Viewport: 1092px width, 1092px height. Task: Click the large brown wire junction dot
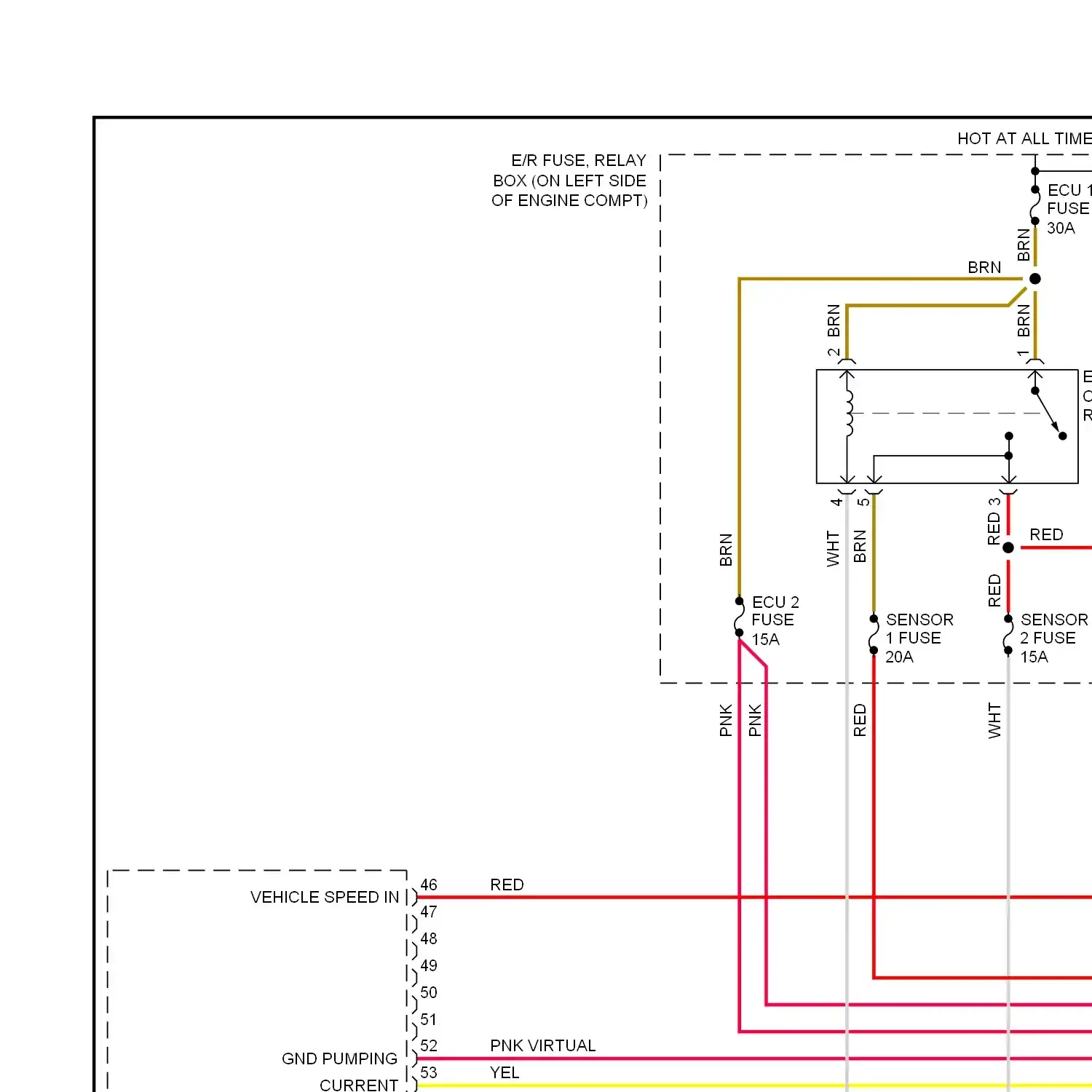point(1034,279)
